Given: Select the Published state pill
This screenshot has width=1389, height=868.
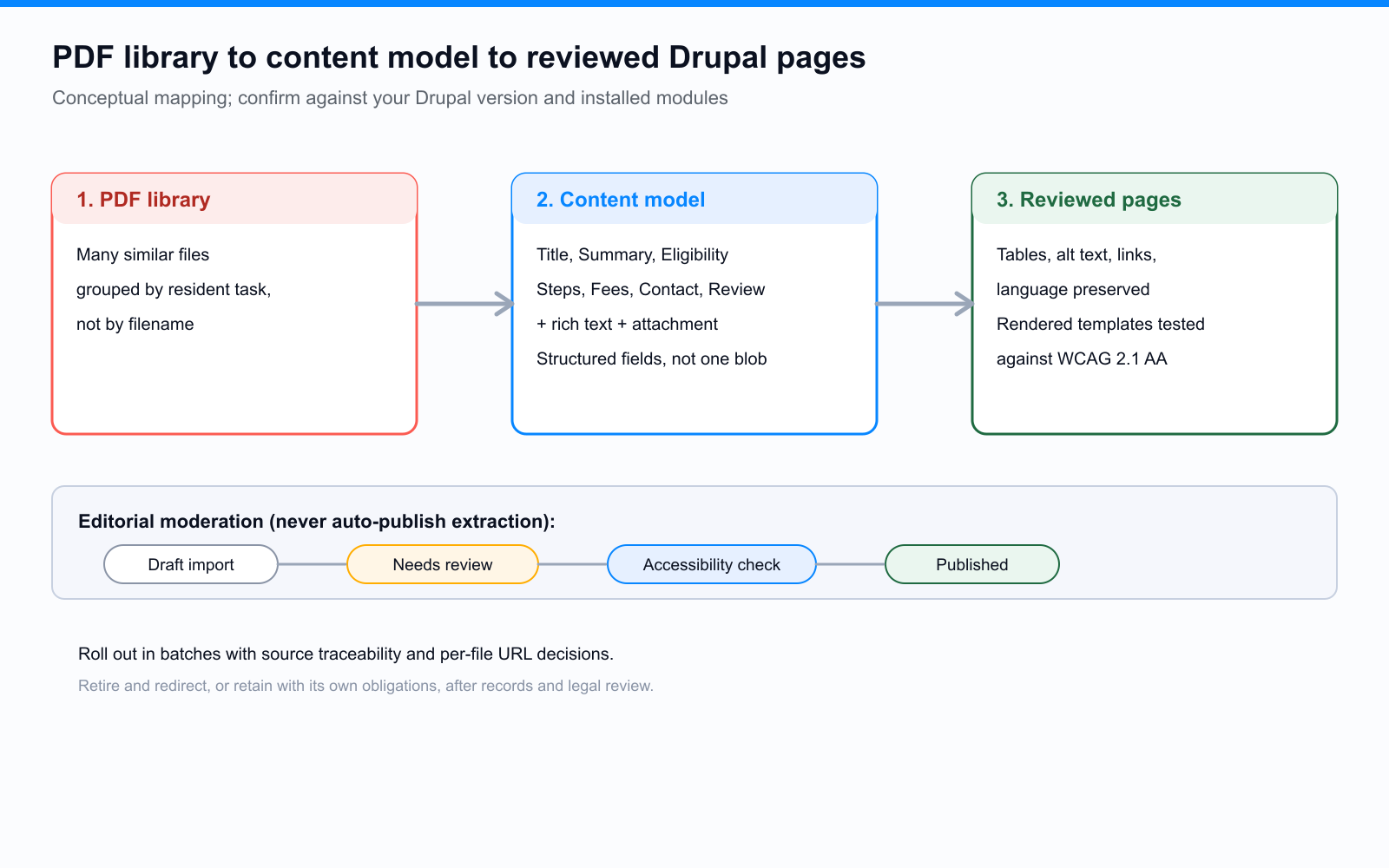Looking at the screenshot, I should [x=972, y=564].
